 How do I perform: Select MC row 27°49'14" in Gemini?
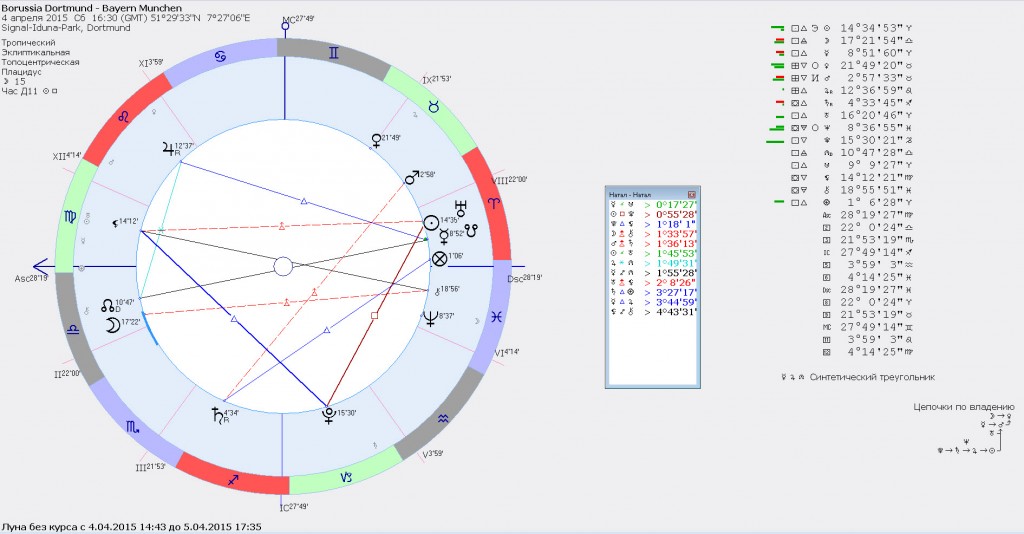[868, 327]
